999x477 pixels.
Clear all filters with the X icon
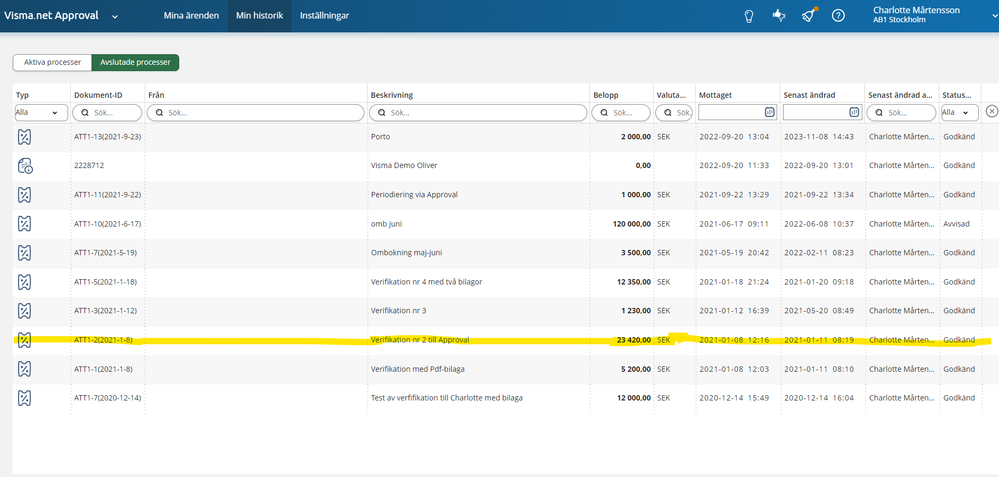point(991,112)
